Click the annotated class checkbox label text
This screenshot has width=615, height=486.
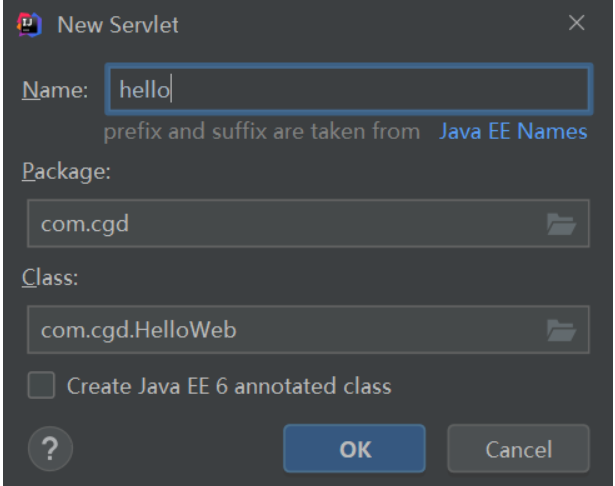coord(228,385)
